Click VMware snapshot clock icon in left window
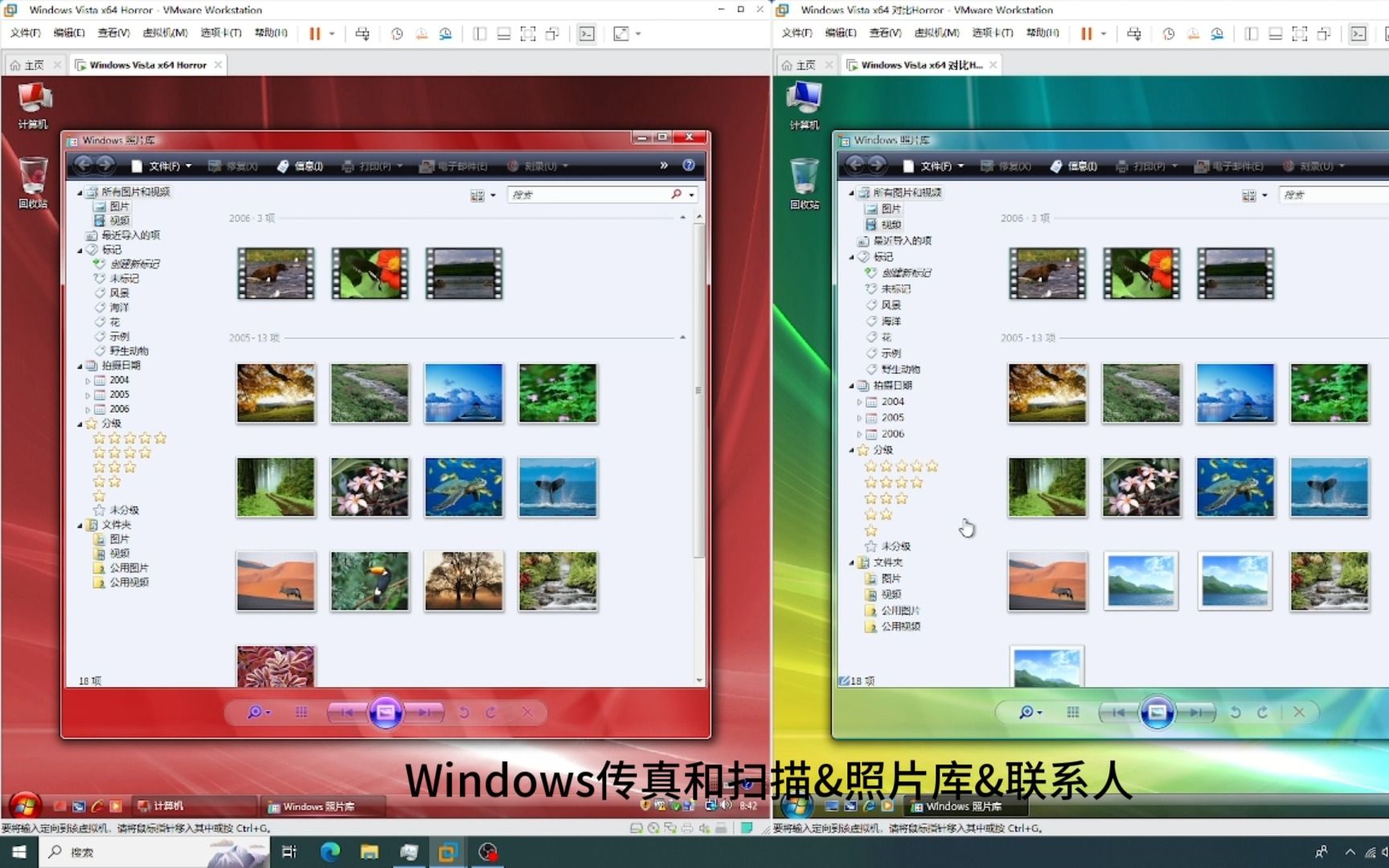The image size is (1389, 868). pyautogui.click(x=397, y=34)
